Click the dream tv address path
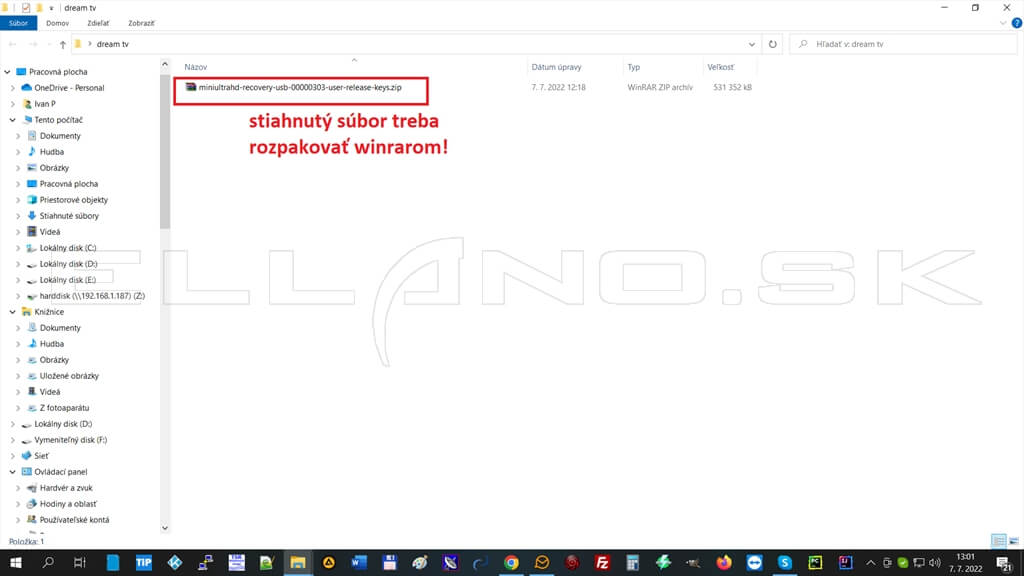 [112, 44]
